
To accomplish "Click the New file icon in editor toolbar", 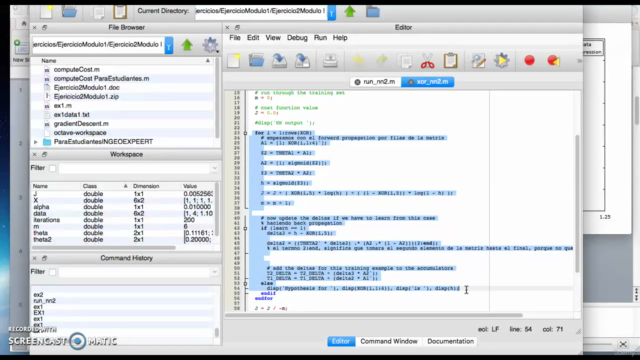I will [234, 61].
